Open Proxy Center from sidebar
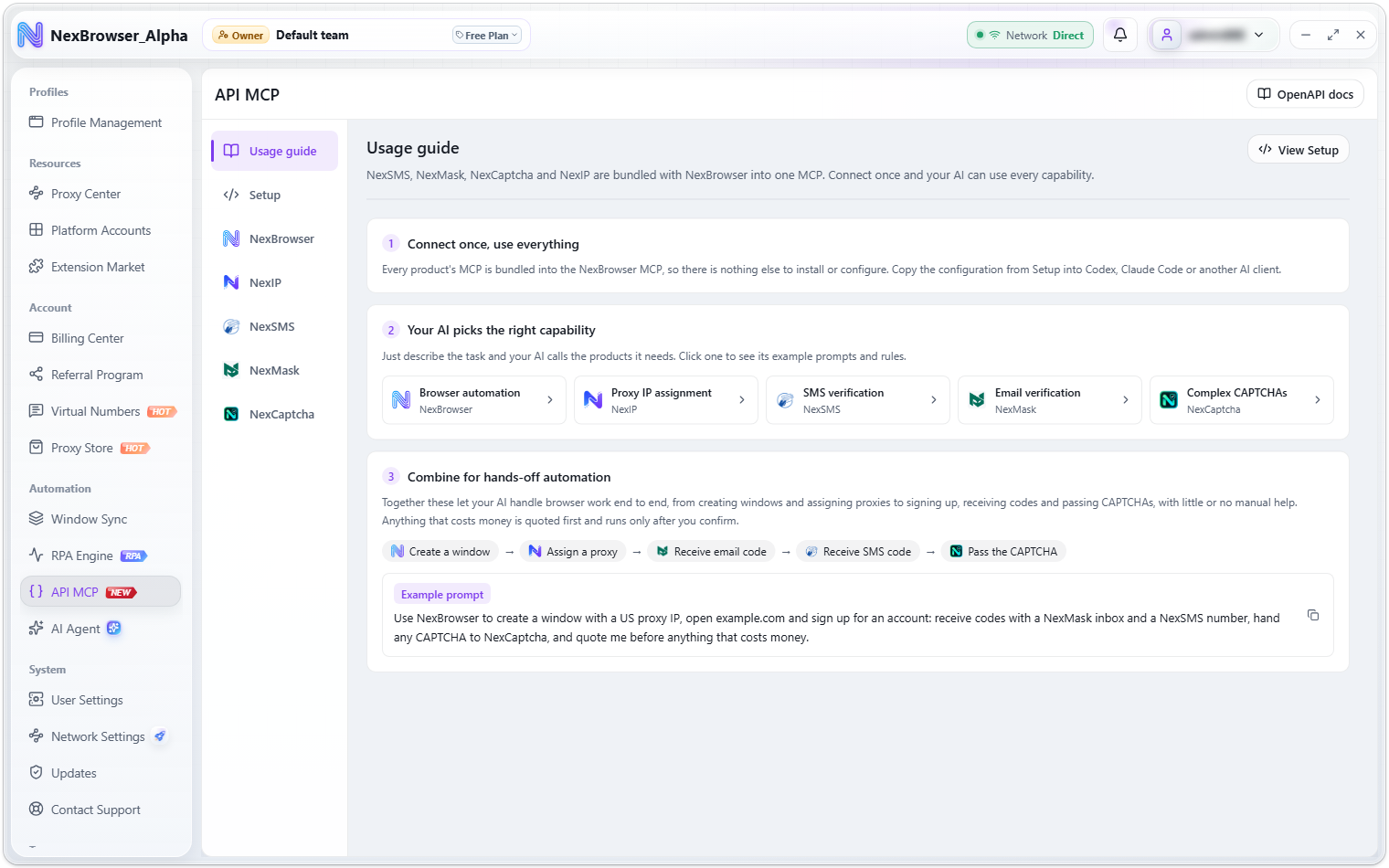The width and height of the screenshot is (1389, 868). (x=101, y=194)
